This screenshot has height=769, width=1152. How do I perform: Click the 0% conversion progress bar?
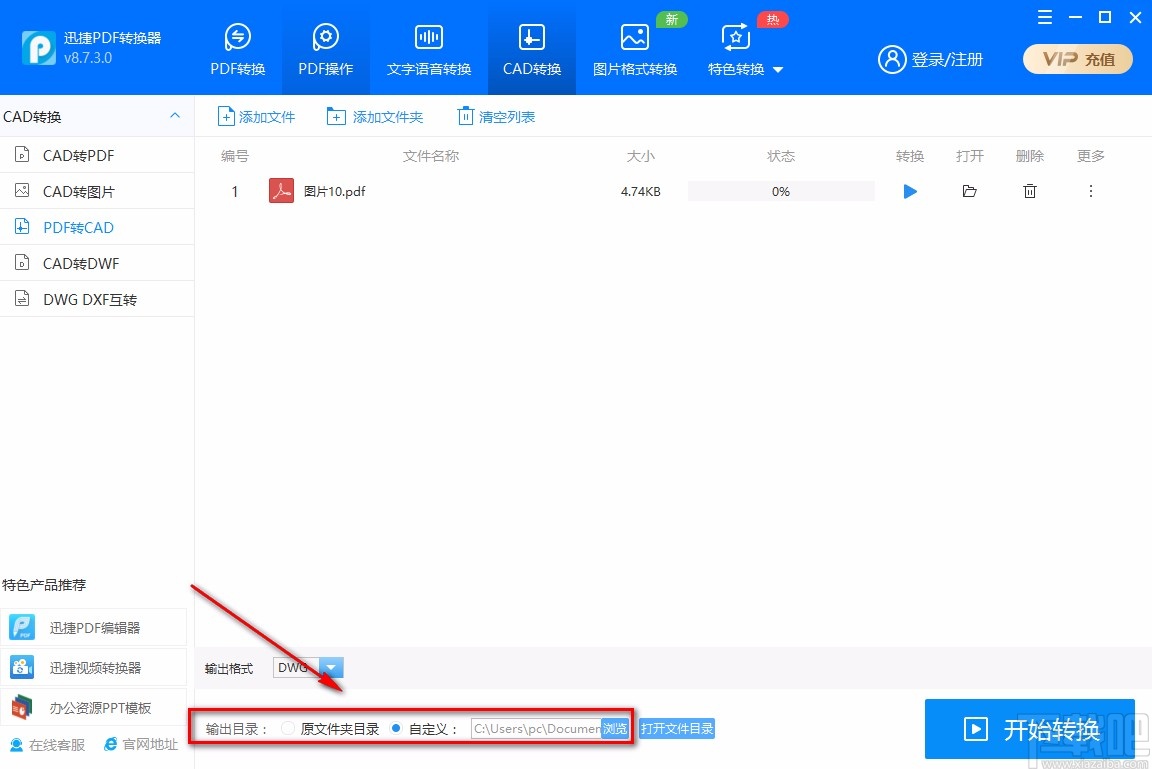780,191
